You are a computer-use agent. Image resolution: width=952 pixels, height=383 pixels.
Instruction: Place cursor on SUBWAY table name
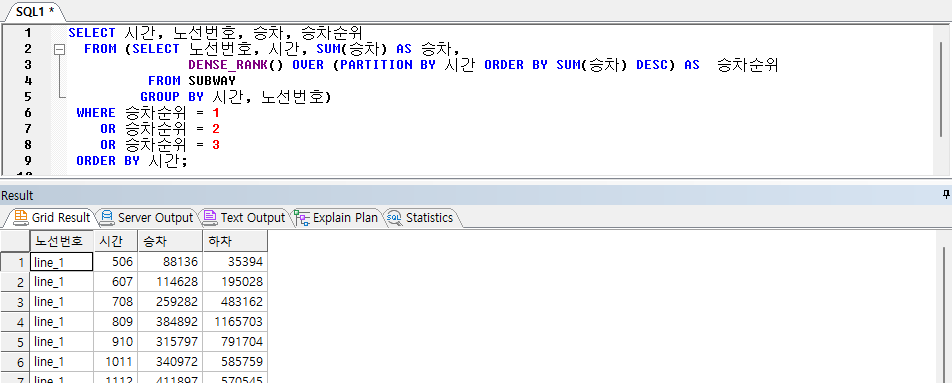coord(212,81)
